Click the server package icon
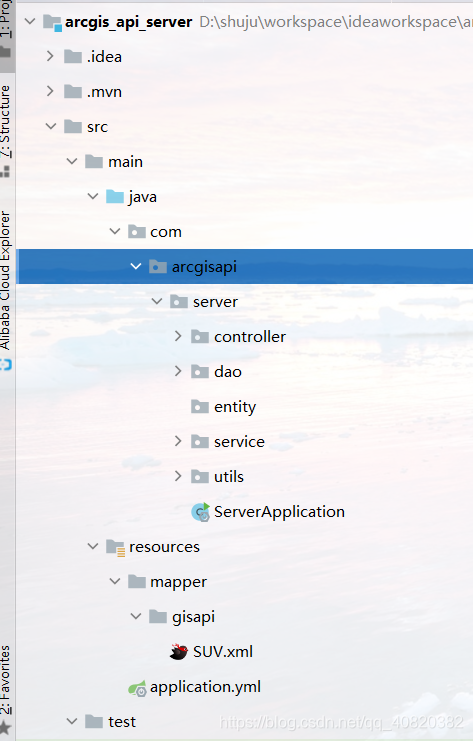 point(179,302)
